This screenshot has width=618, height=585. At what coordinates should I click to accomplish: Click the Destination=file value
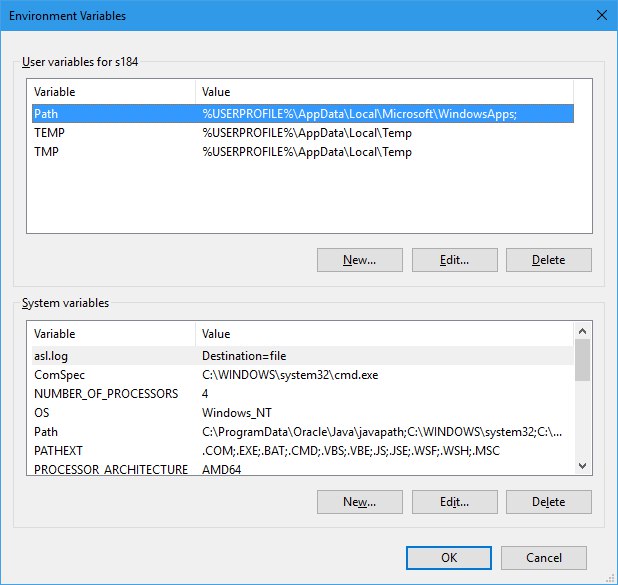pyautogui.click(x=244, y=356)
